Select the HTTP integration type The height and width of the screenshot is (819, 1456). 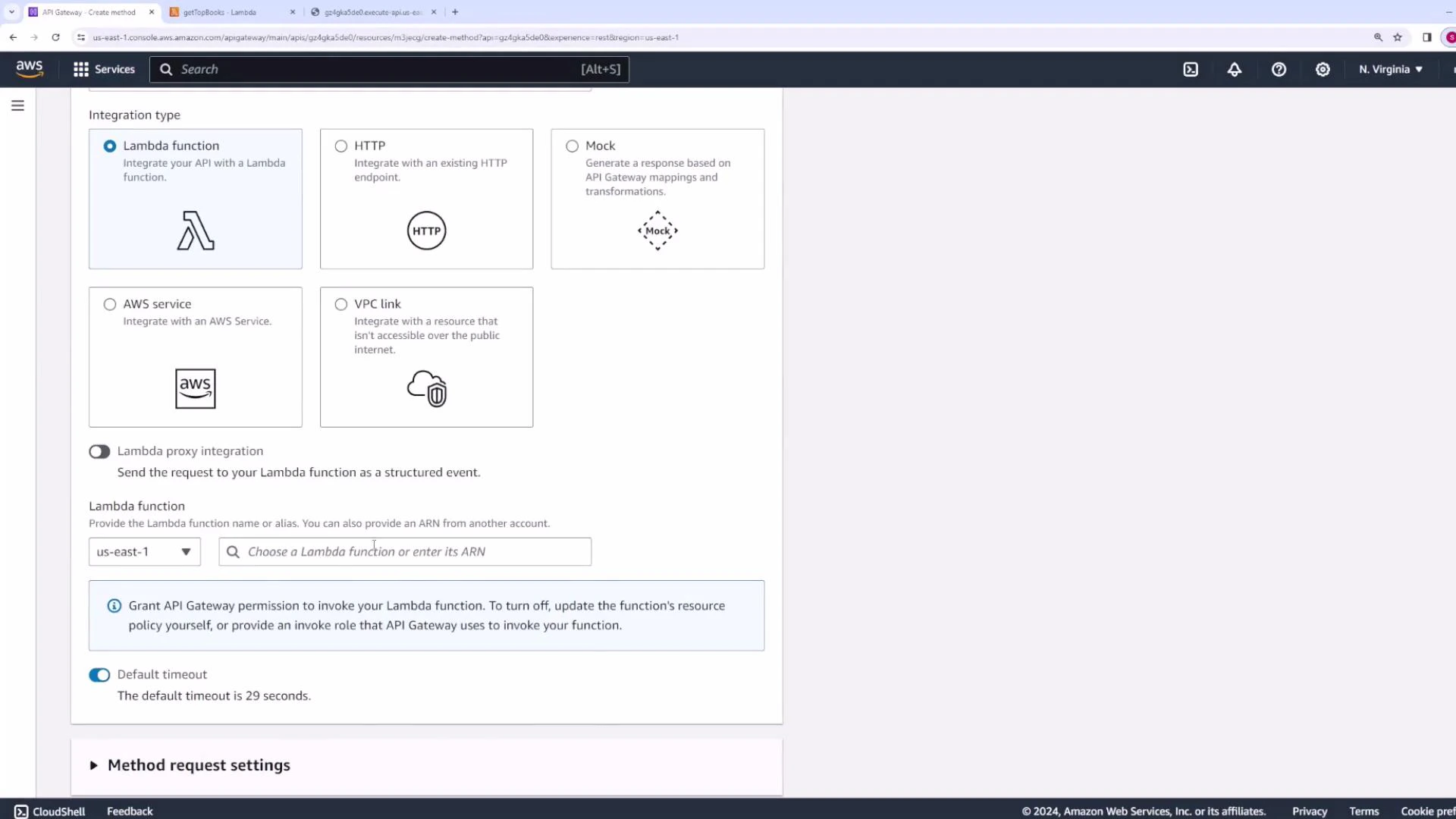point(341,146)
